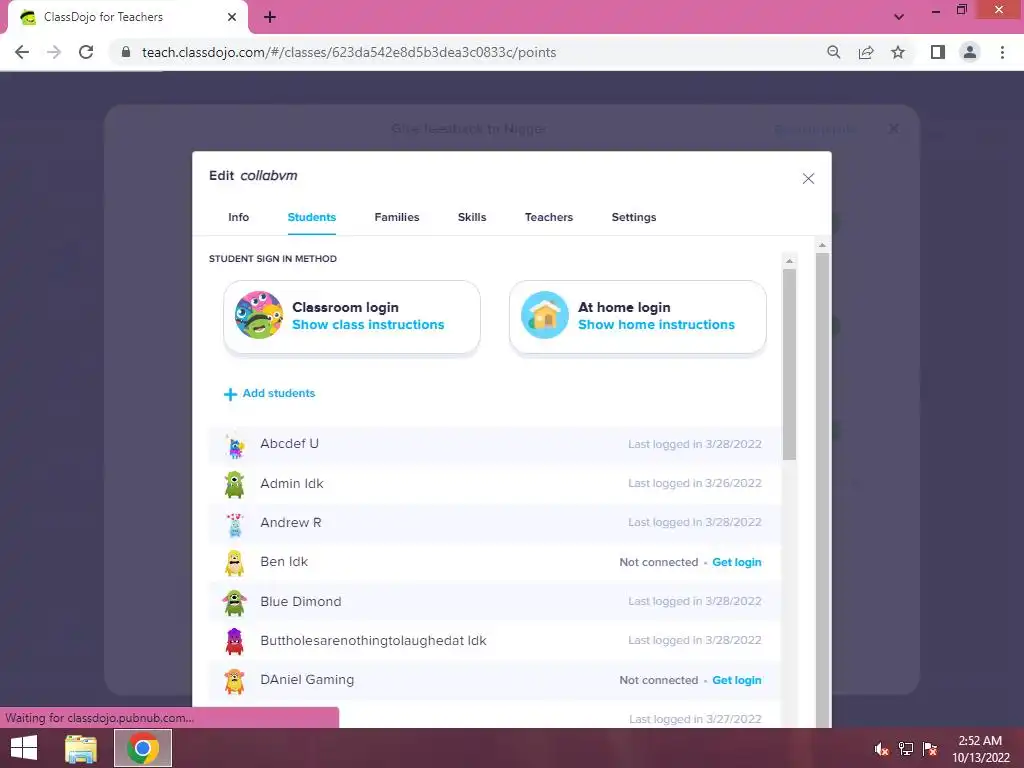Click Chrome taskbar icon
1024x768 pixels.
click(x=143, y=748)
